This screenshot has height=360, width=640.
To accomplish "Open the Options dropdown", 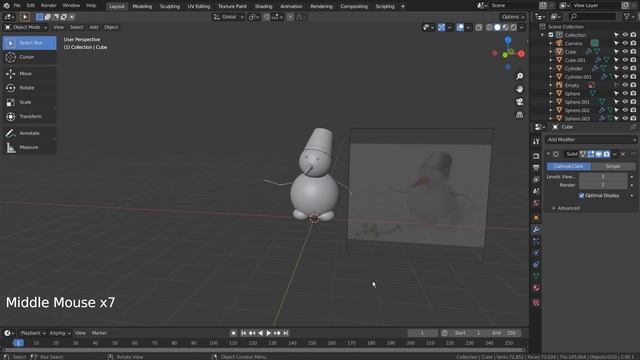I will (x=513, y=17).
